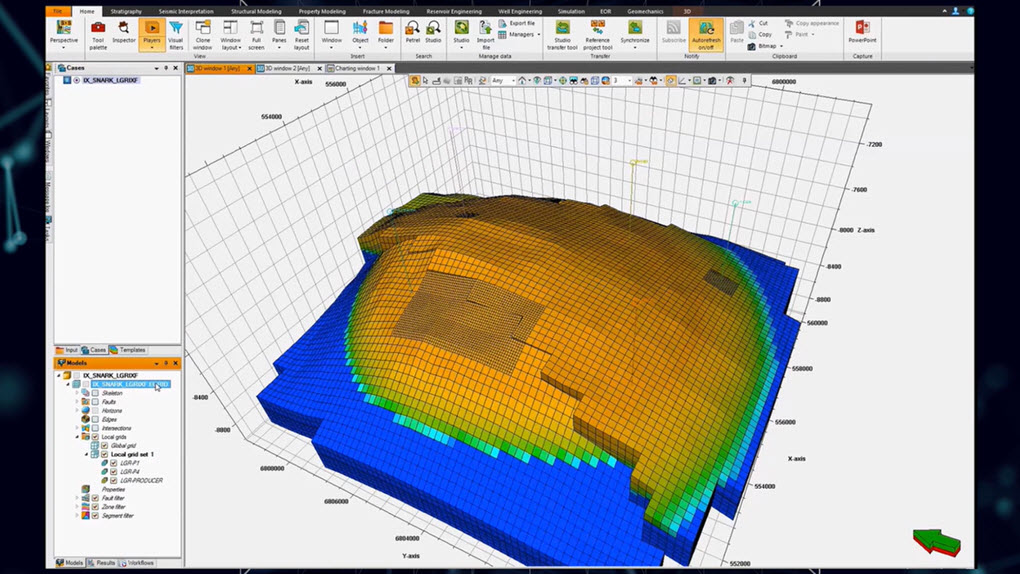1020x574 pixels.
Task: Check the Skeleton checkbox
Action: point(96,393)
